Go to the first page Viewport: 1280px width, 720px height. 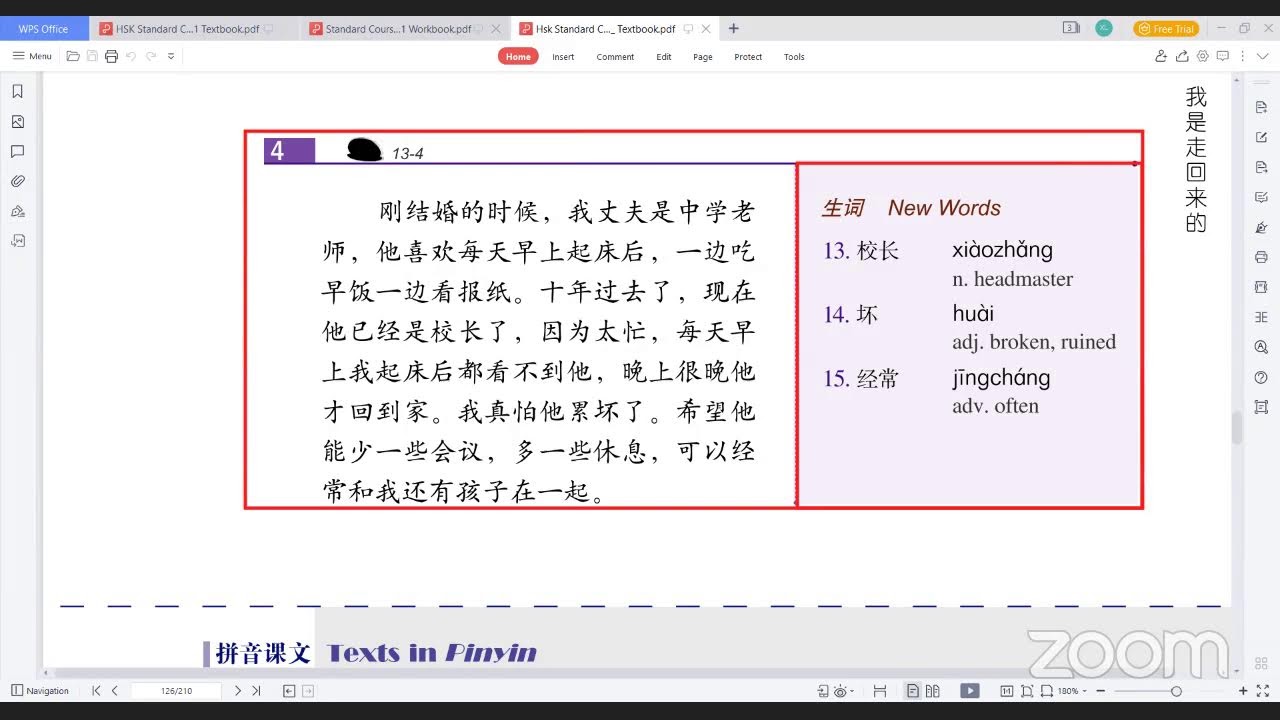coord(96,690)
